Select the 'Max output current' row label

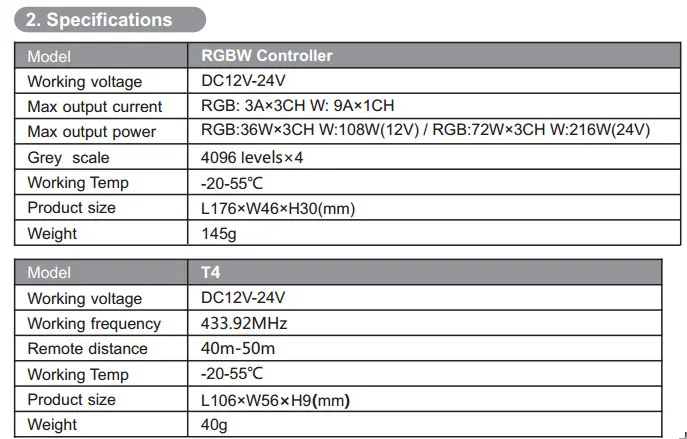(94, 107)
